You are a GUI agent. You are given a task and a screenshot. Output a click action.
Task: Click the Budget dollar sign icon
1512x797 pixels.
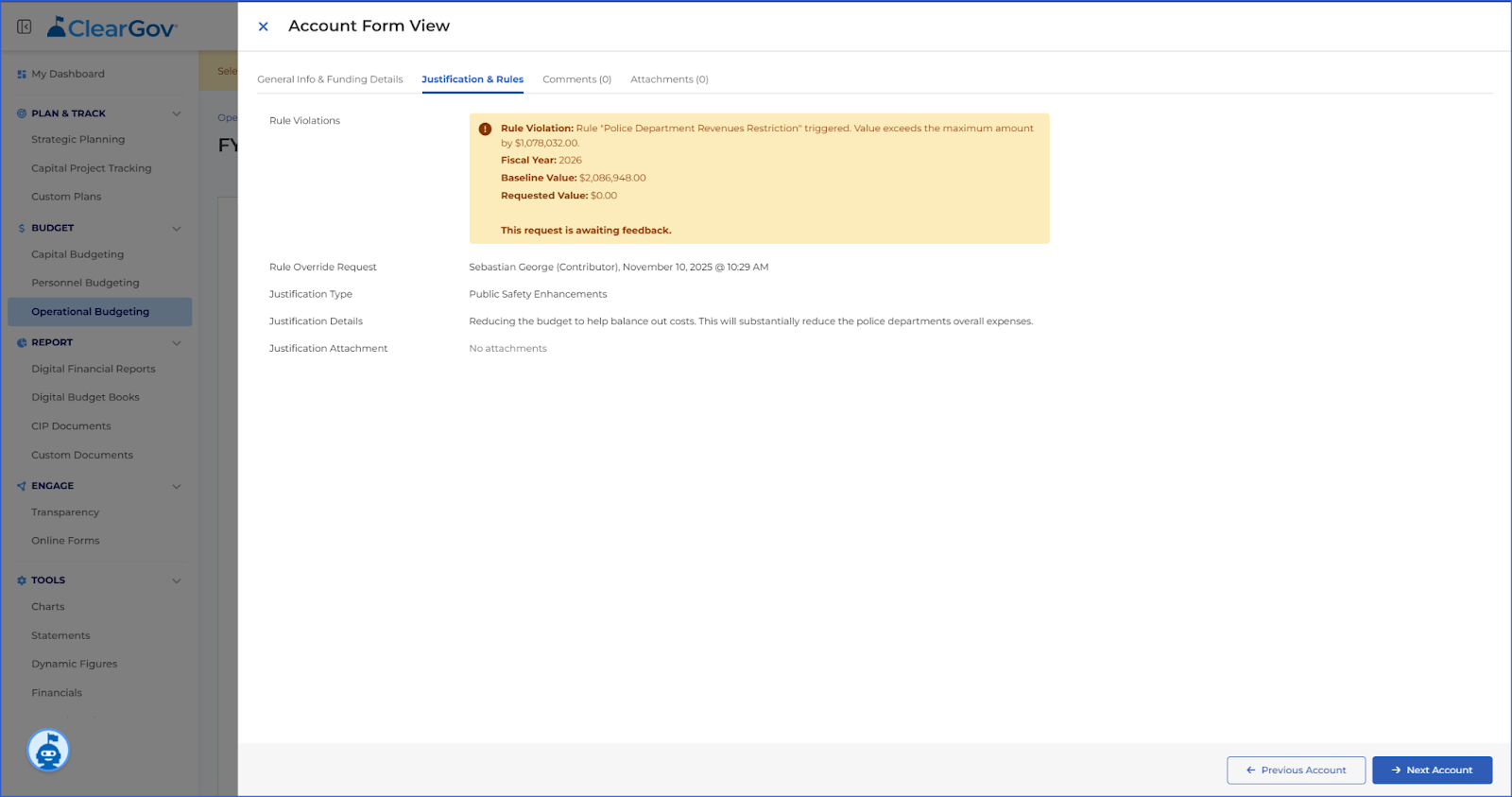(x=22, y=228)
